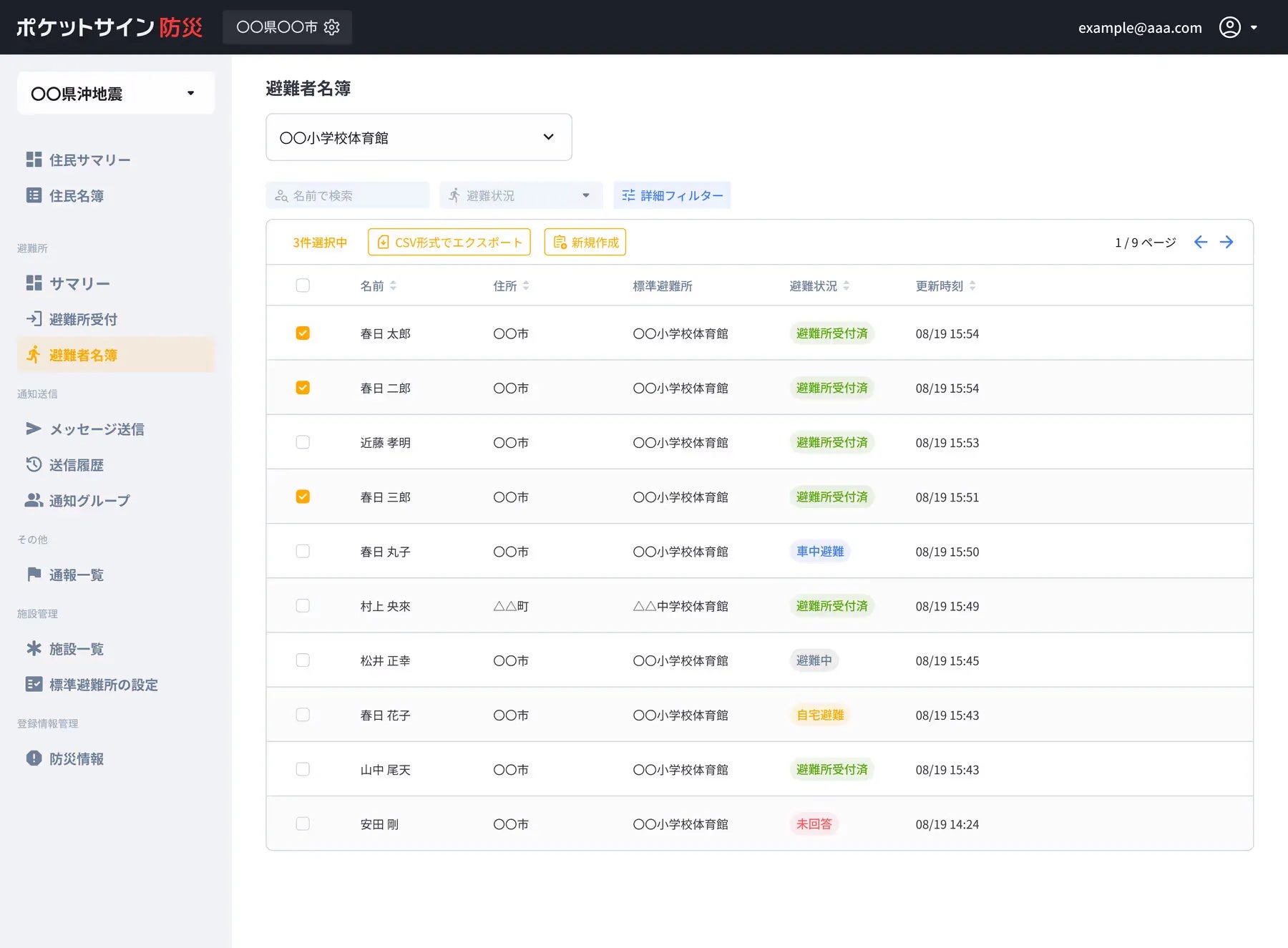Uncheck the 春日 三郎 row checkbox

pyautogui.click(x=303, y=497)
